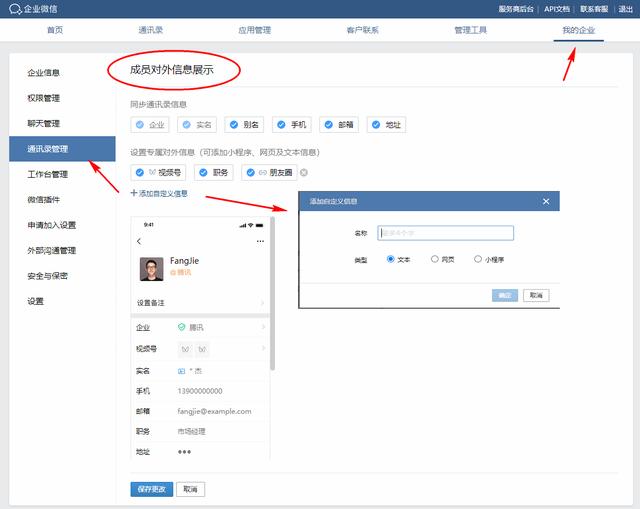Open 权限管理 in the sidebar

pos(44,98)
